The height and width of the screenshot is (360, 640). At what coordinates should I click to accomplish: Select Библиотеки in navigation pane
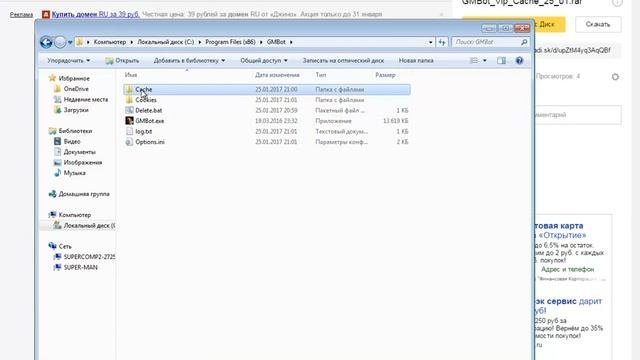76,131
